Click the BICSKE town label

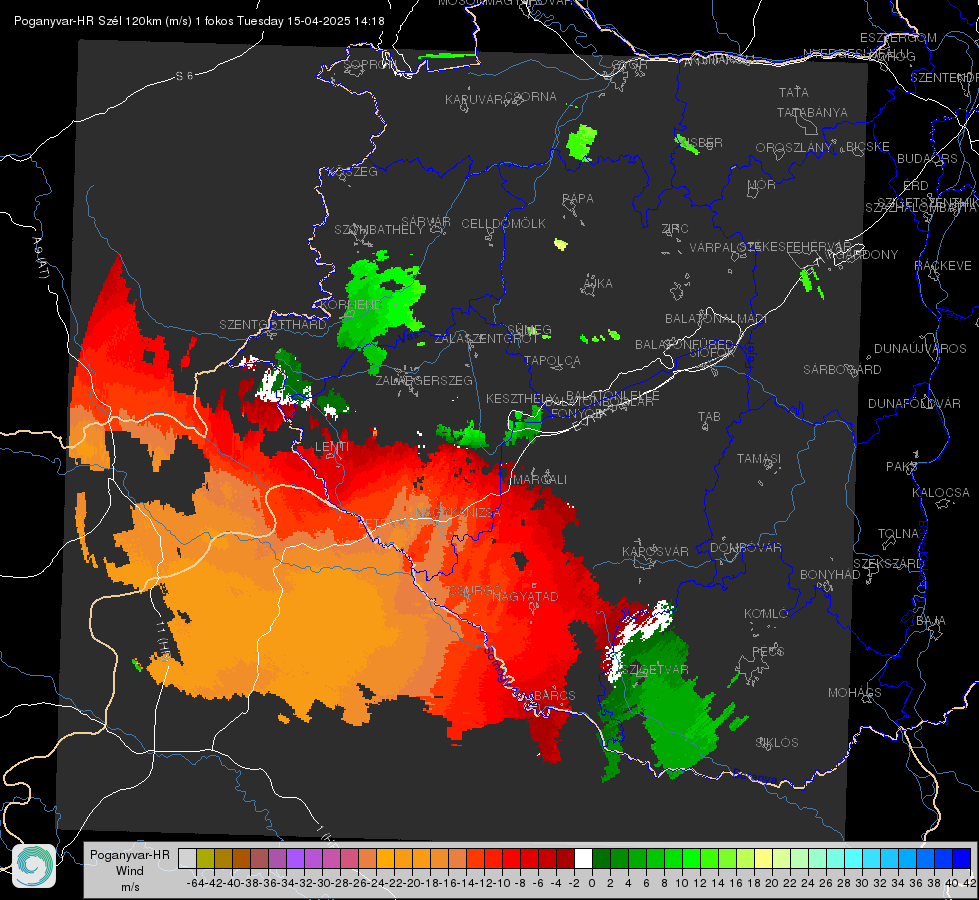[868, 147]
